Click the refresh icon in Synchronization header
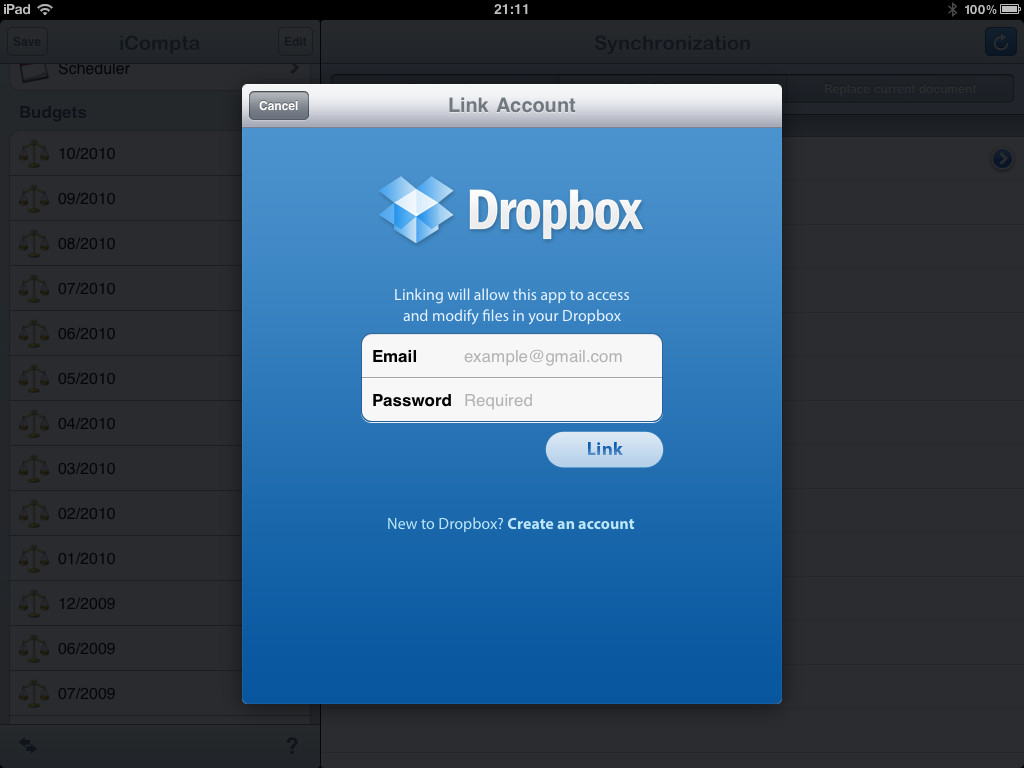1024x768 pixels. pyautogui.click(x=1000, y=41)
